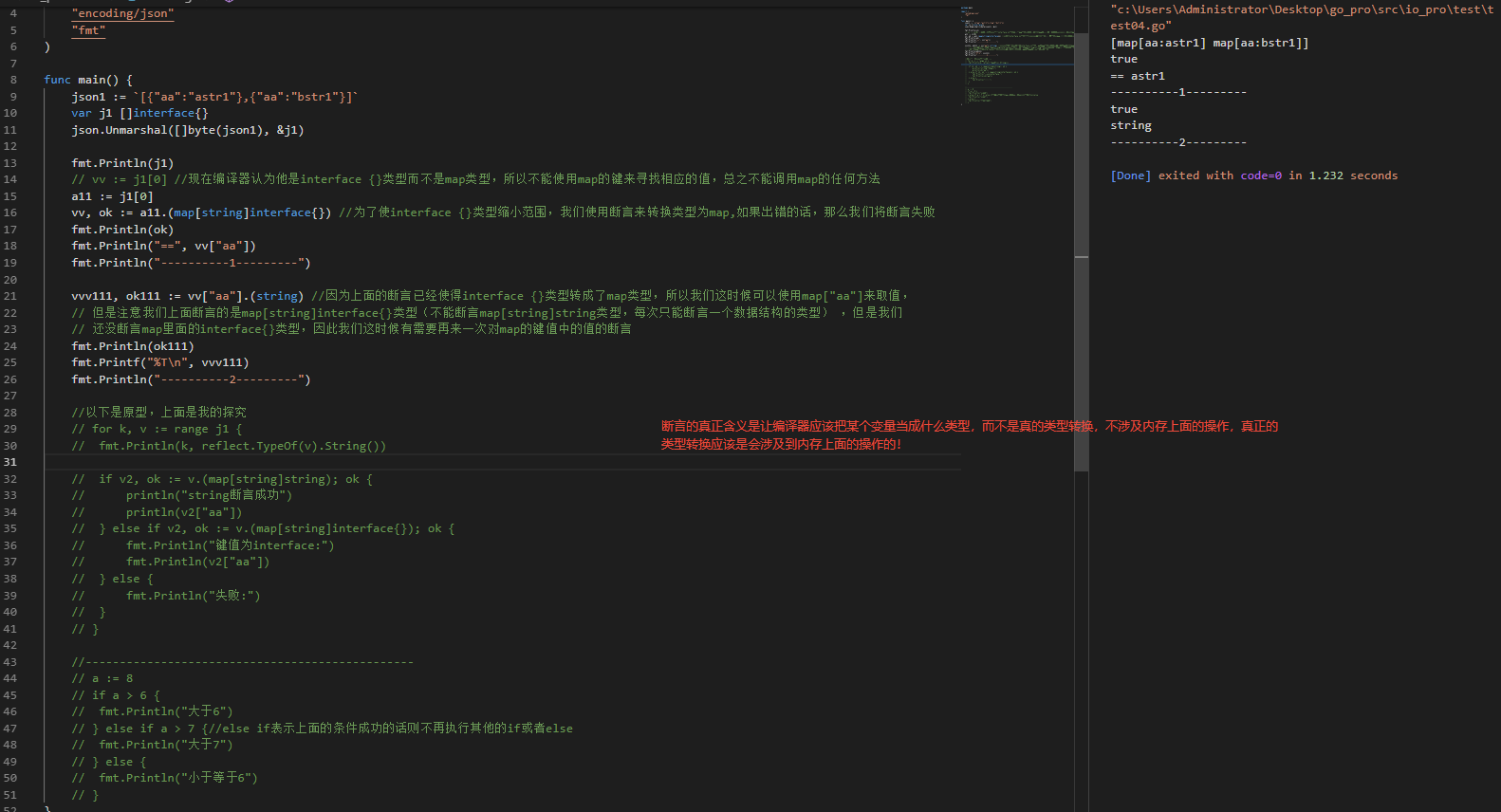Place cursor on the json1 := assignment line
This screenshot has height=812, width=1501.
(x=214, y=97)
